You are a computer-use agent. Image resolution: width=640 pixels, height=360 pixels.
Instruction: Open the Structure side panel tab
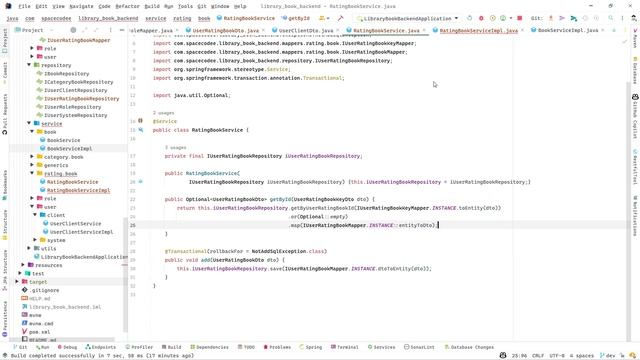click(x=4, y=224)
